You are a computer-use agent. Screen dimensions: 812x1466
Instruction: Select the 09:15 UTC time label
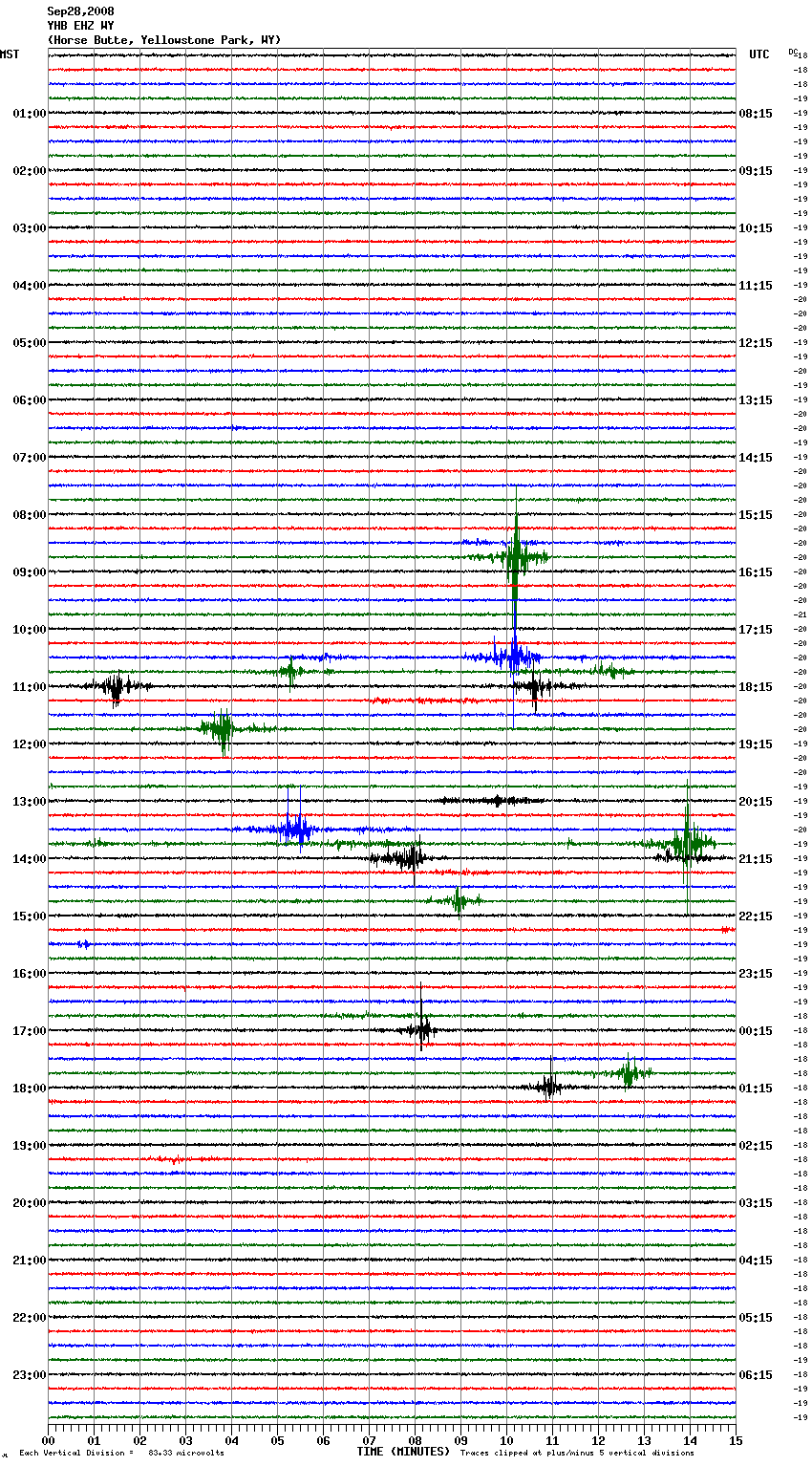(756, 171)
